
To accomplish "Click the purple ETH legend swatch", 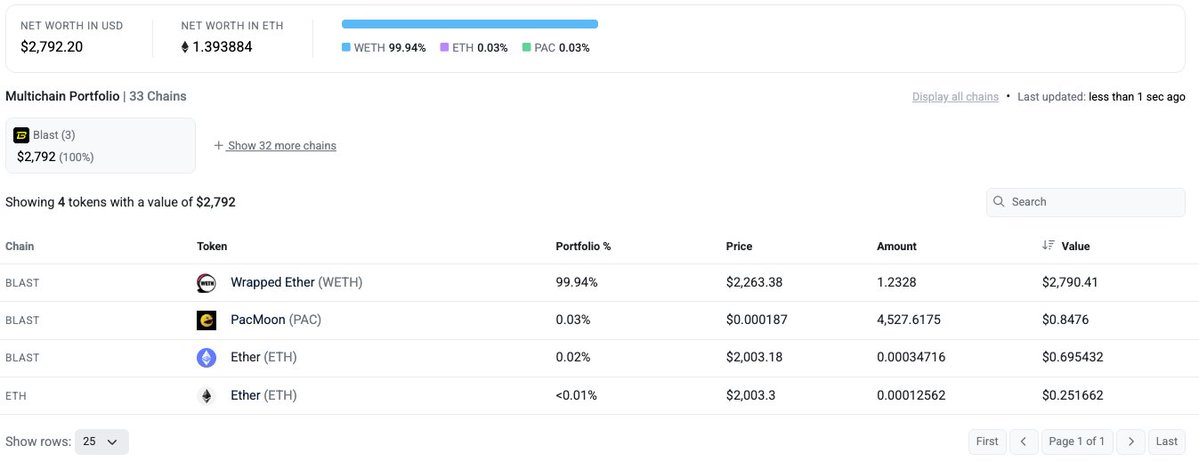I will coord(444,47).
